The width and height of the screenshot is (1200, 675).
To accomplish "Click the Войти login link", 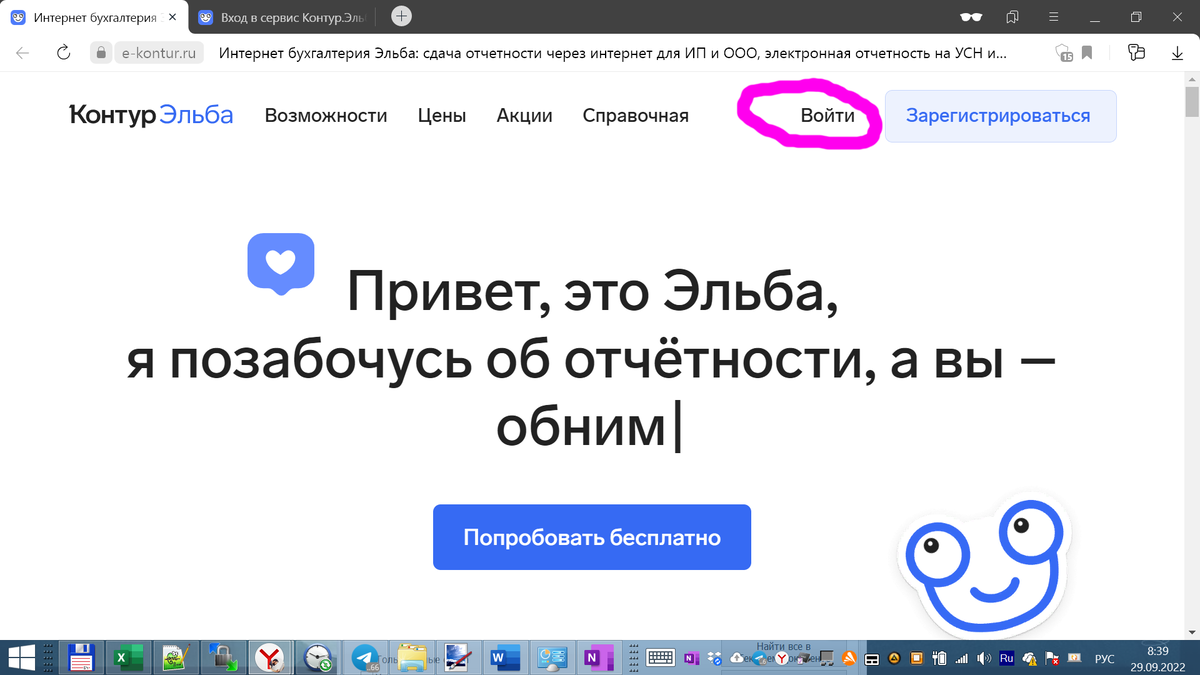I will [828, 115].
